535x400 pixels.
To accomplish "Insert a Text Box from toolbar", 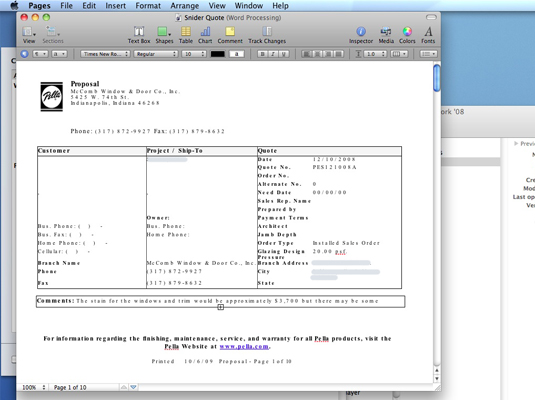I will tap(139, 35).
